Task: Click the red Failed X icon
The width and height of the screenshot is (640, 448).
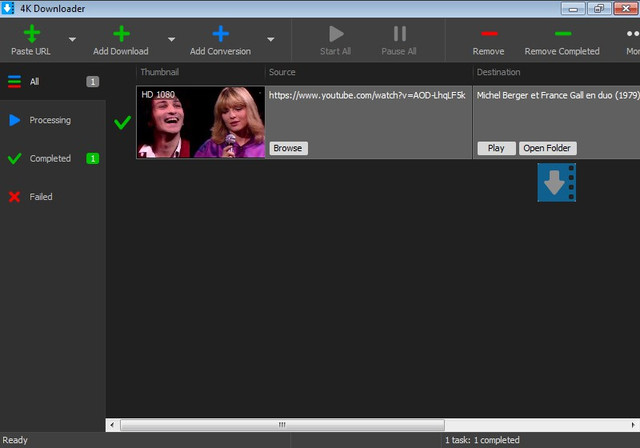Action: pos(14,197)
